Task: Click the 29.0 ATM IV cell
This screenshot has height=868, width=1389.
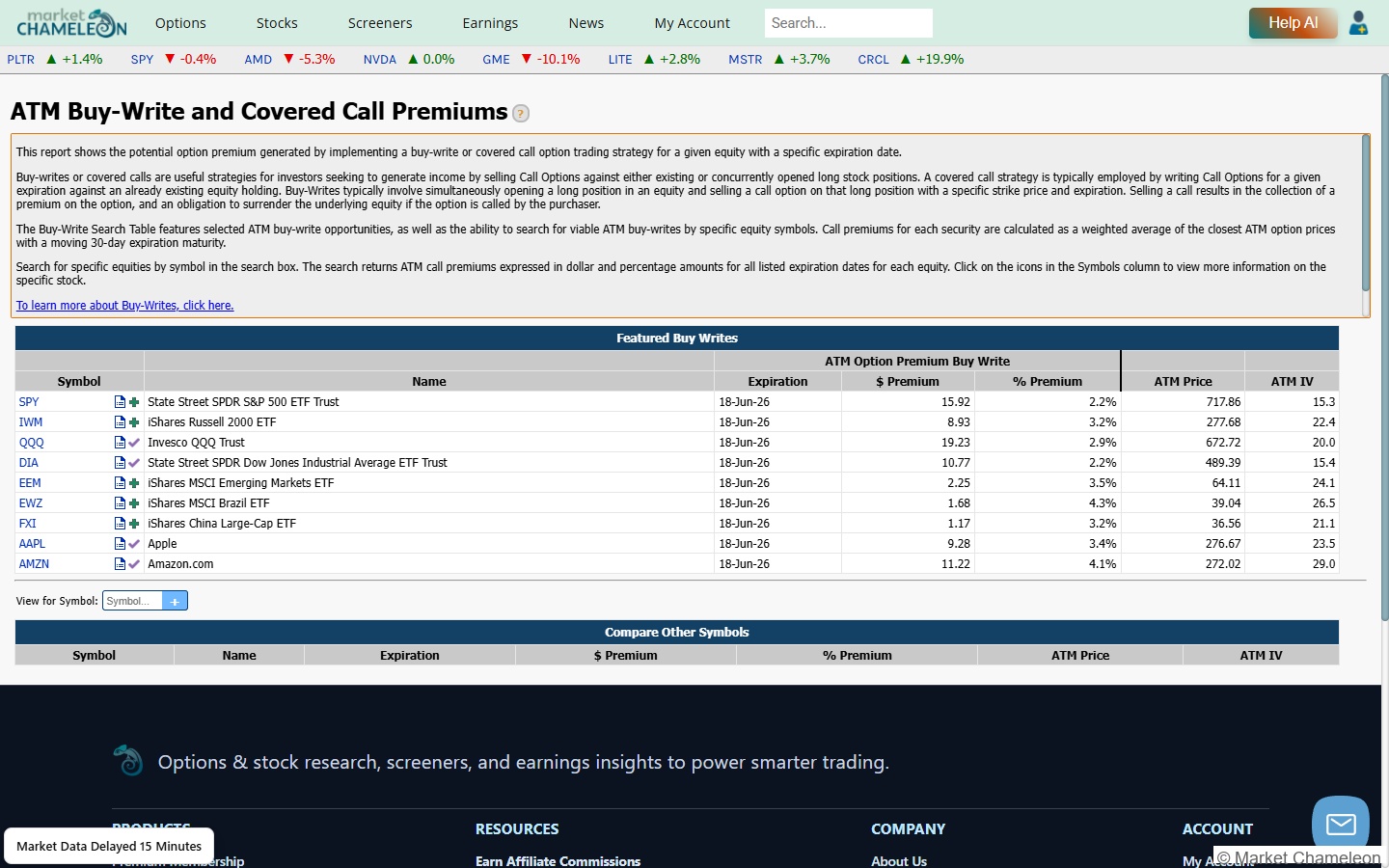Action: click(1292, 564)
